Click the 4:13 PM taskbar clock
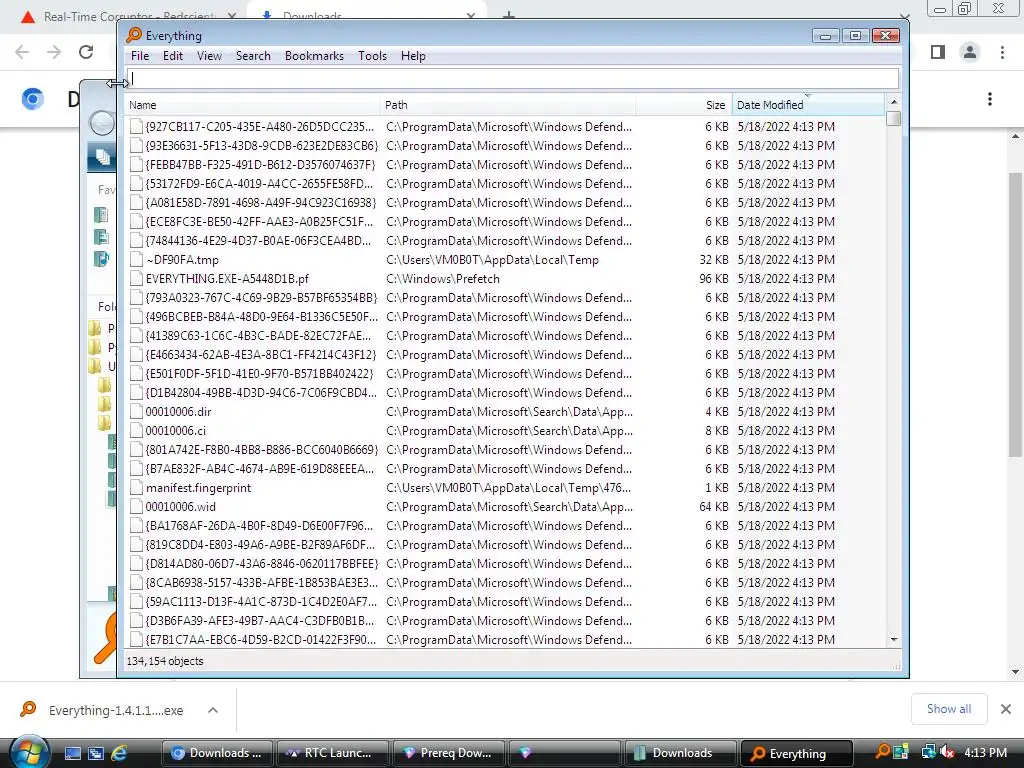 point(985,752)
